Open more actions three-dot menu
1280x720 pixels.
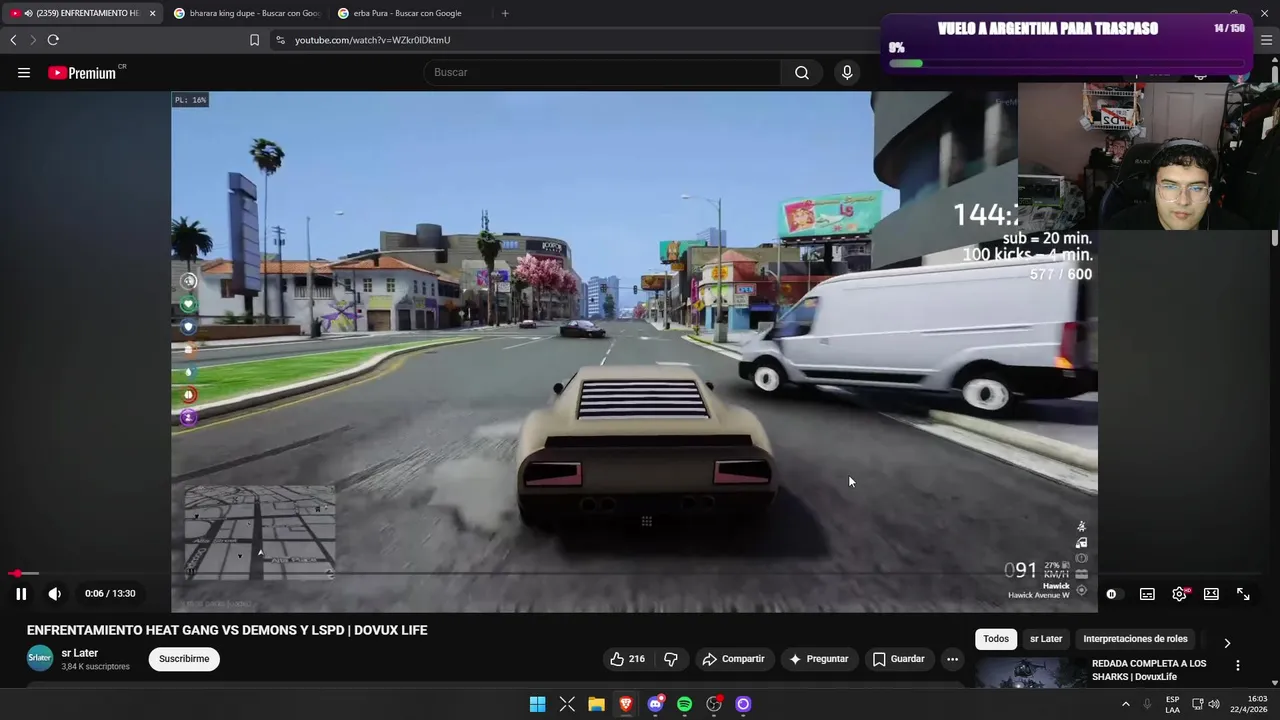tap(952, 659)
